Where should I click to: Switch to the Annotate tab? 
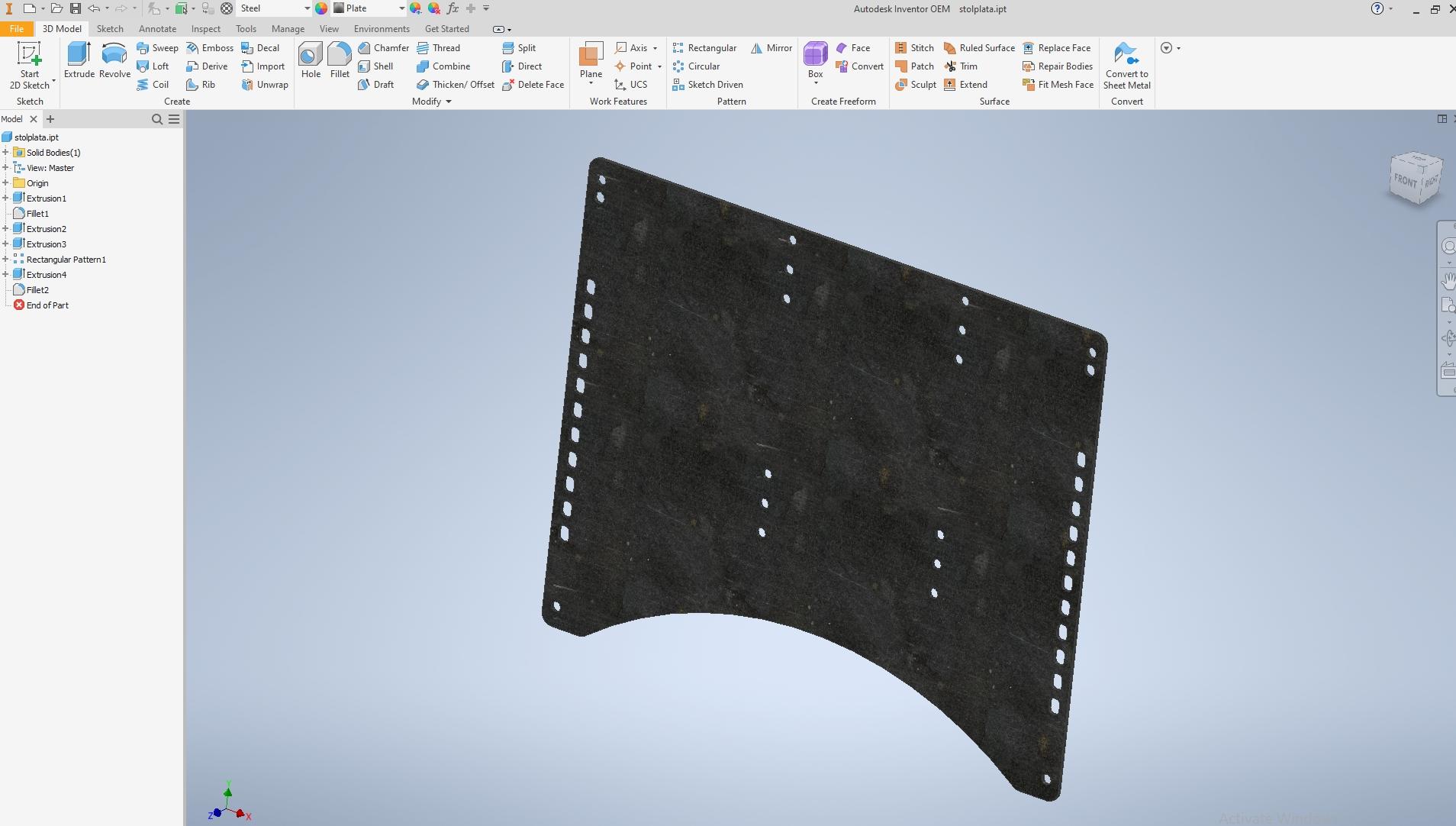point(157,28)
